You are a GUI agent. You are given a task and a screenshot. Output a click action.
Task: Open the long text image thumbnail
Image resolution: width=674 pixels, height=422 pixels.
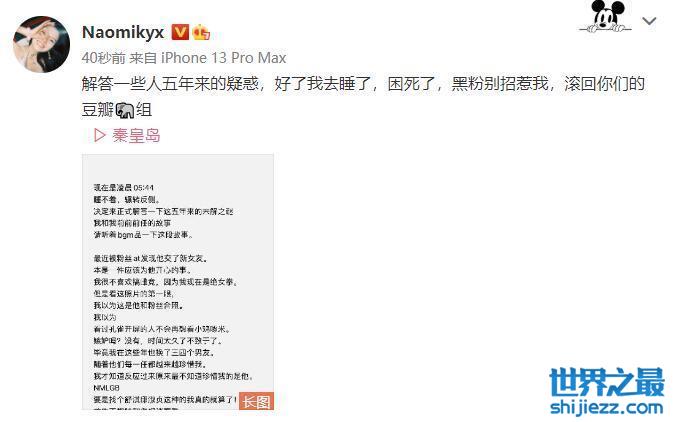point(178,282)
